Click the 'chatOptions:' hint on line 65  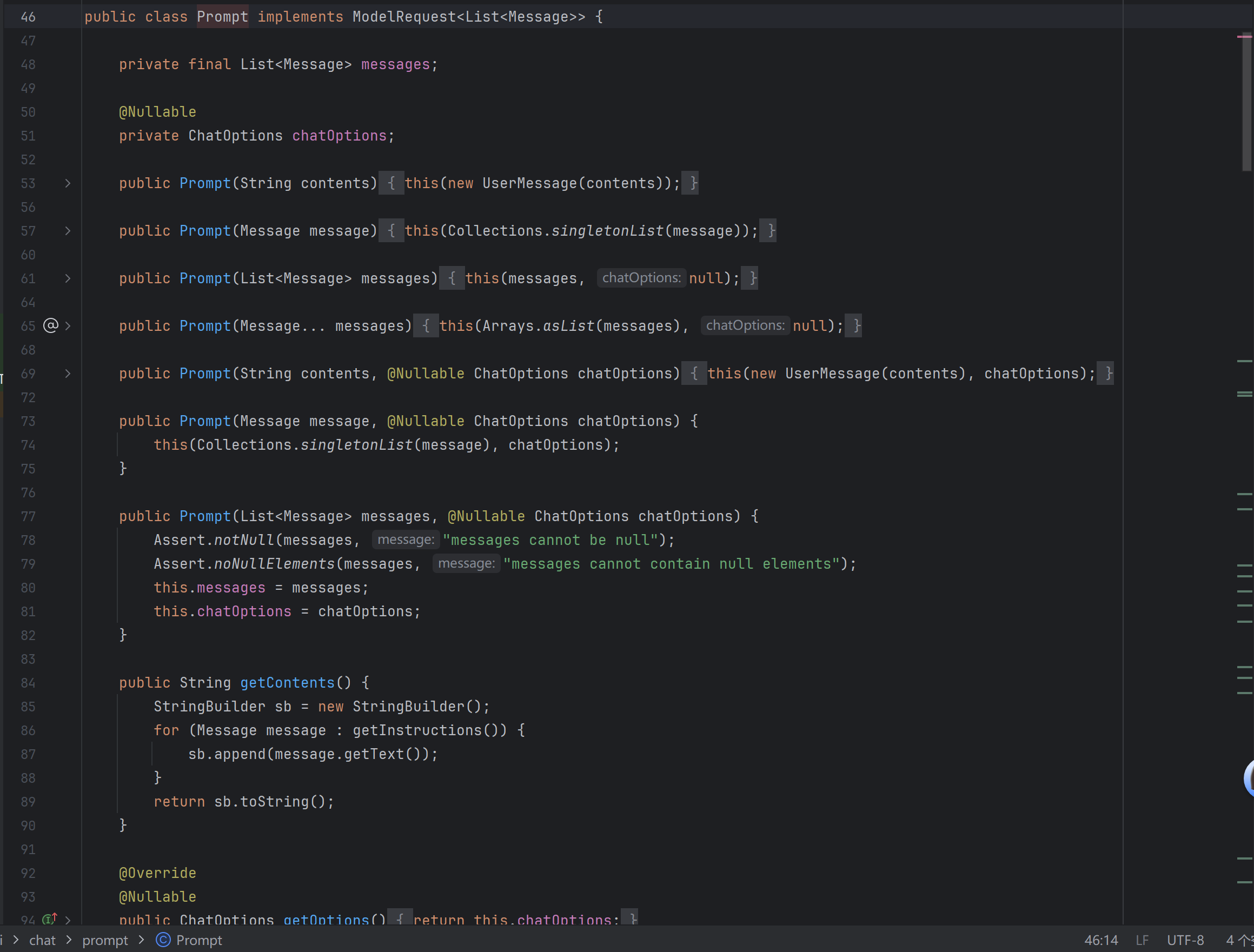coord(745,325)
